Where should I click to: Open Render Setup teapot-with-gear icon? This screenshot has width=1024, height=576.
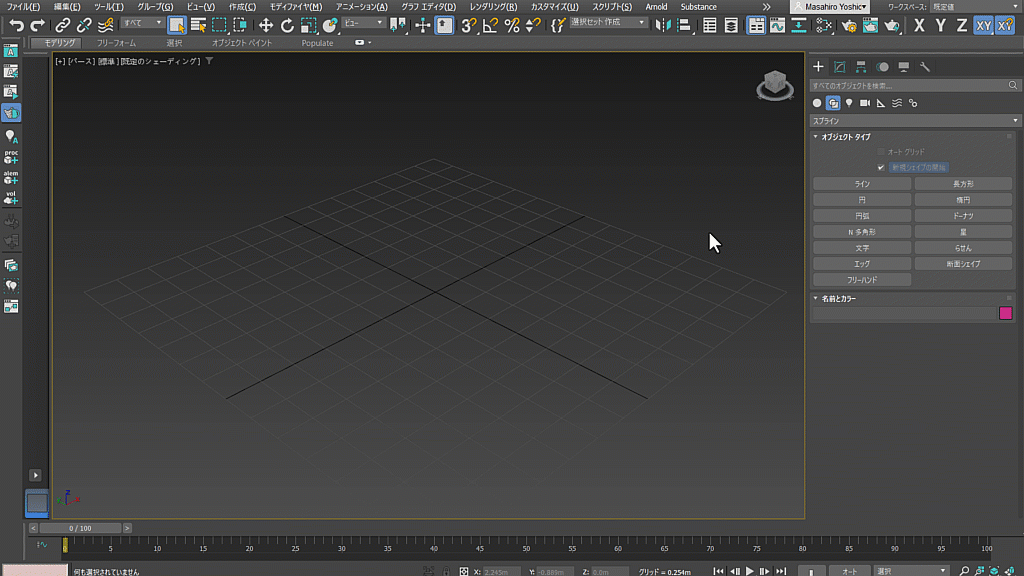tap(848, 25)
